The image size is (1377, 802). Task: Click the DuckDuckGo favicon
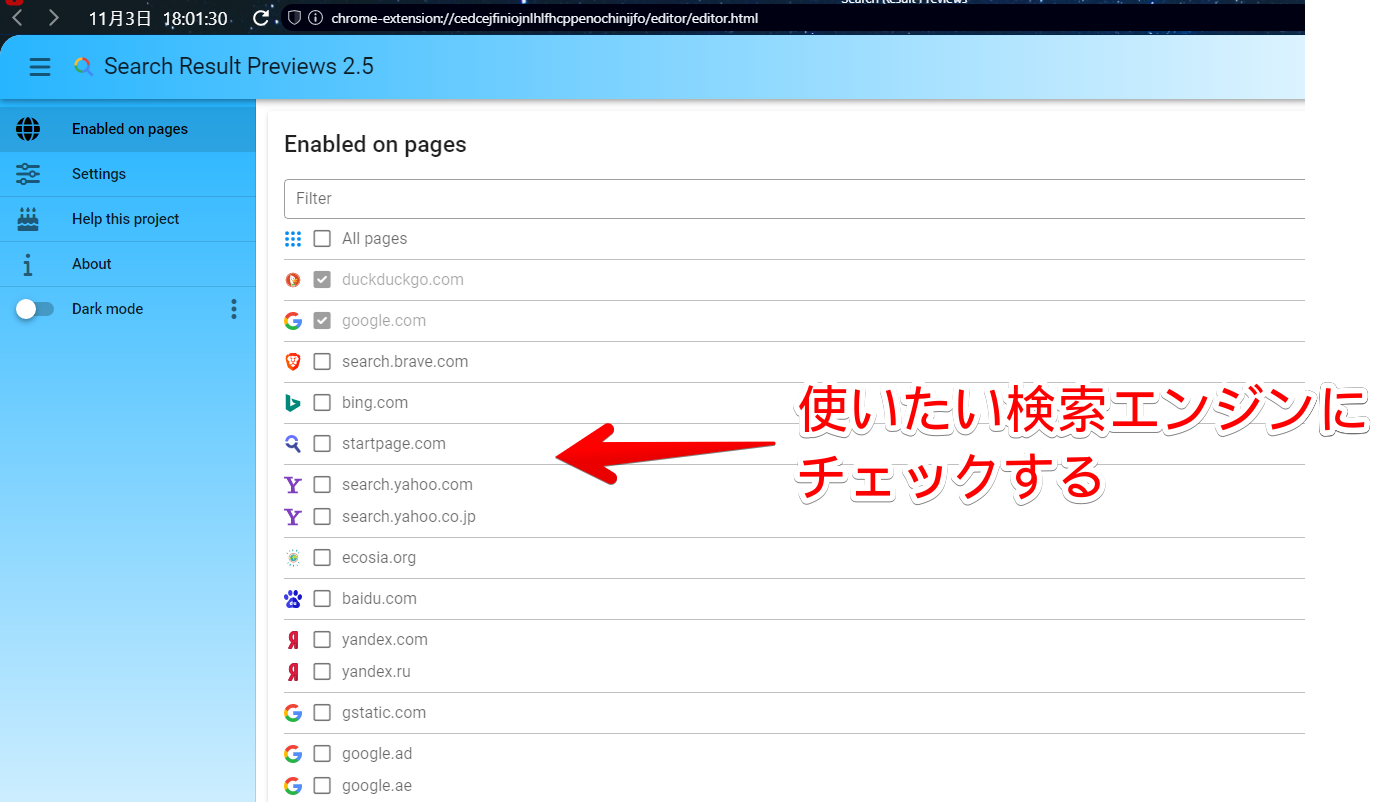[x=293, y=280]
